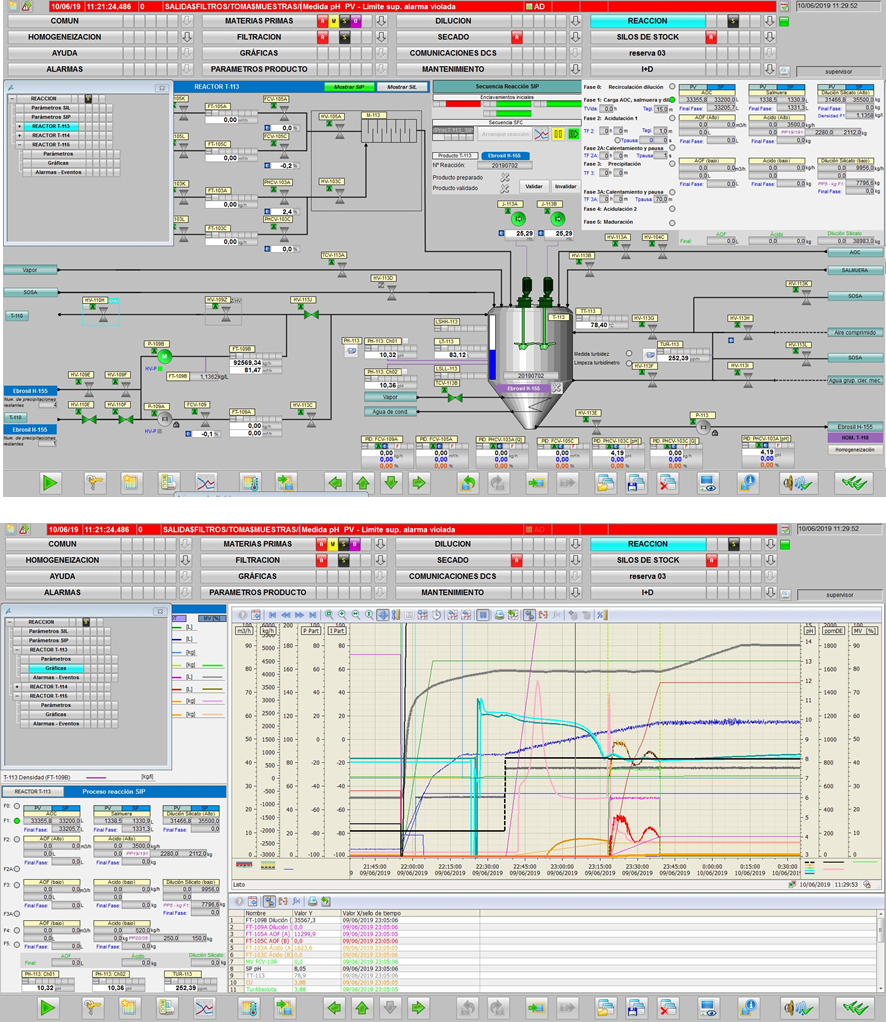Click zoom out magnifier in trend chart toolbar
The height and width of the screenshot is (1022, 886).
click(356, 615)
